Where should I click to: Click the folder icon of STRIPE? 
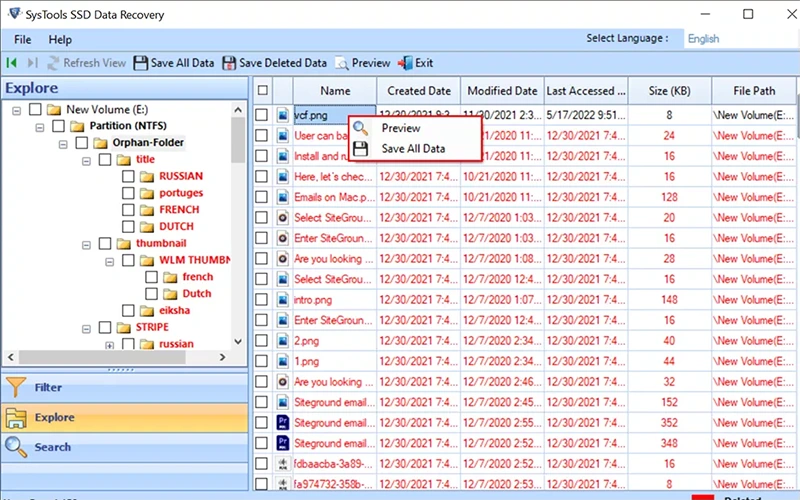point(123,328)
